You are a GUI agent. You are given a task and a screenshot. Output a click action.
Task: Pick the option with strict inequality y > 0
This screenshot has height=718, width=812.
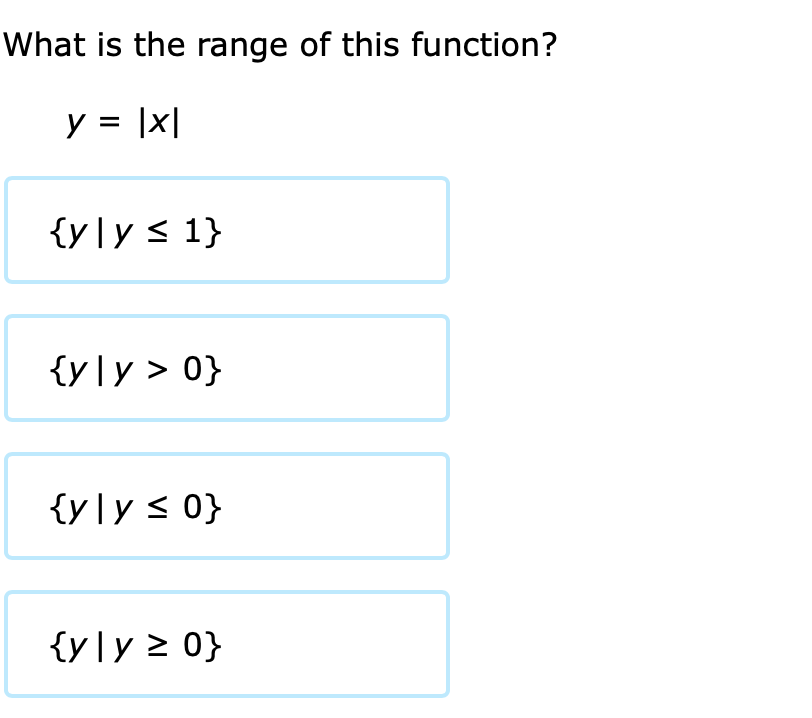[x=227, y=368]
